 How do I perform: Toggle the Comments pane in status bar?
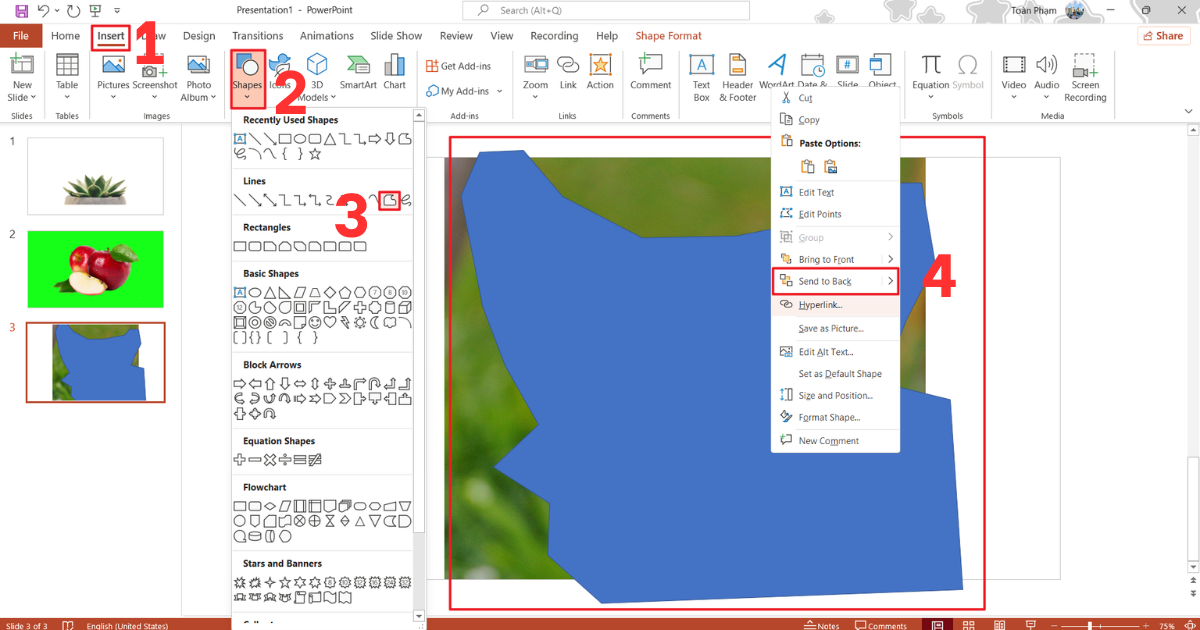coord(880,625)
